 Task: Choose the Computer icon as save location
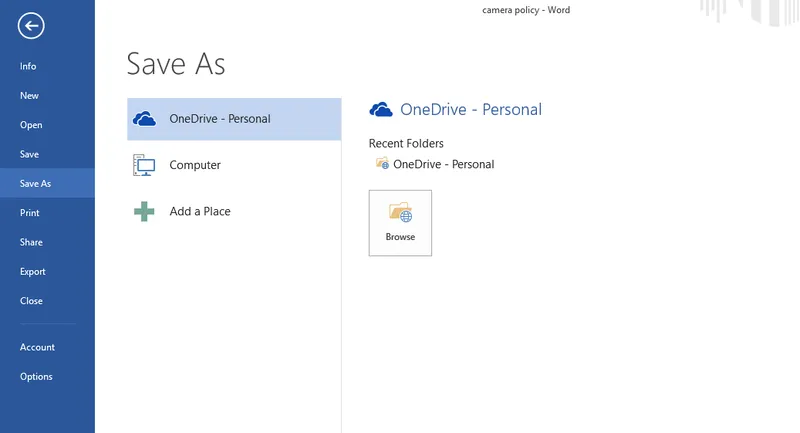point(145,165)
